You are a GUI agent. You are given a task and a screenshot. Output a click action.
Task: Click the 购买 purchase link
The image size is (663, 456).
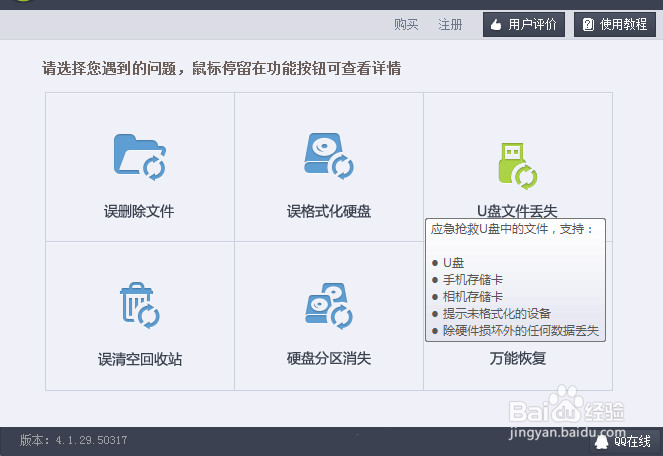(406, 25)
